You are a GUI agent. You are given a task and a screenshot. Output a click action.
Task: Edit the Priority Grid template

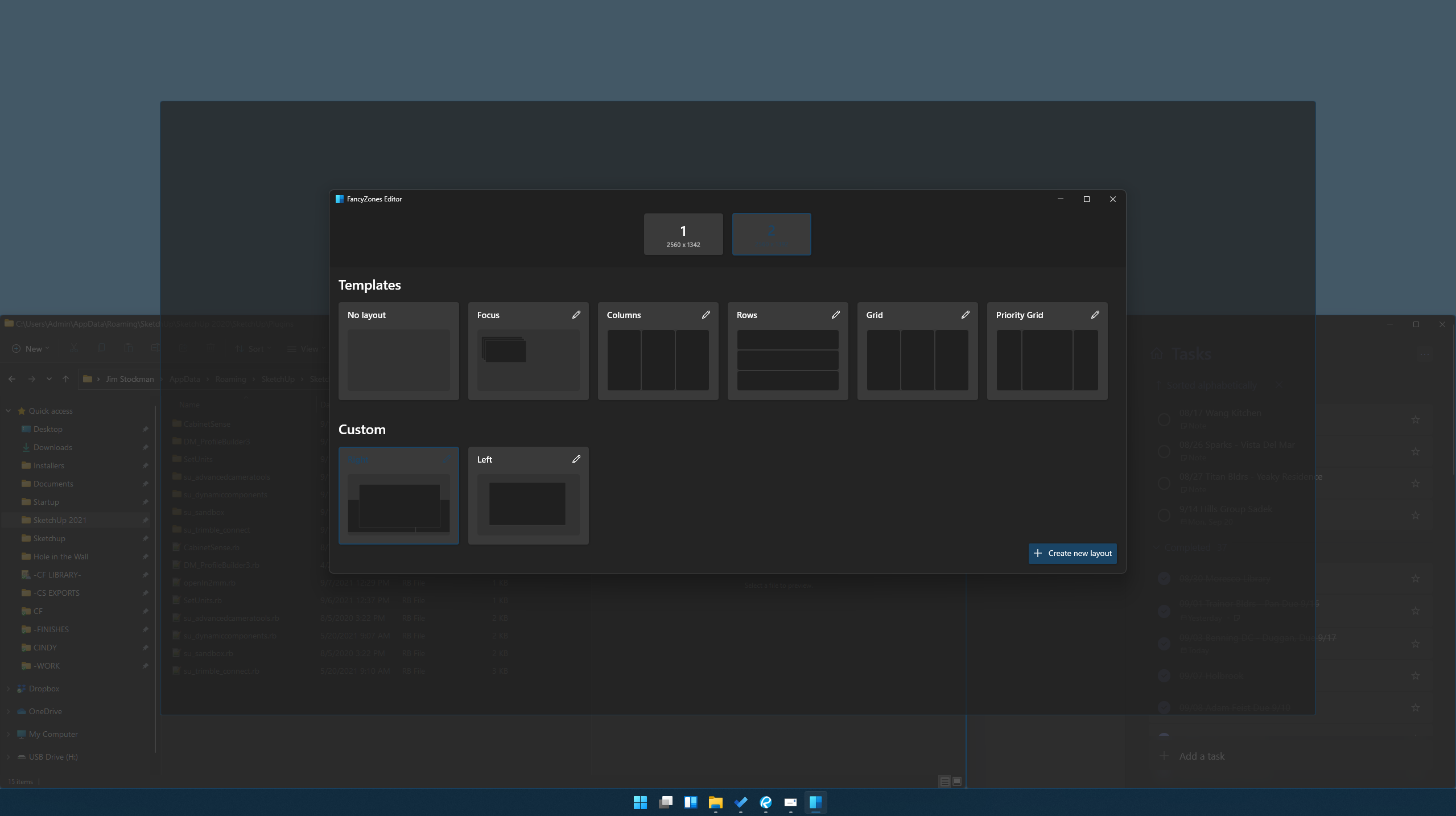click(1095, 314)
